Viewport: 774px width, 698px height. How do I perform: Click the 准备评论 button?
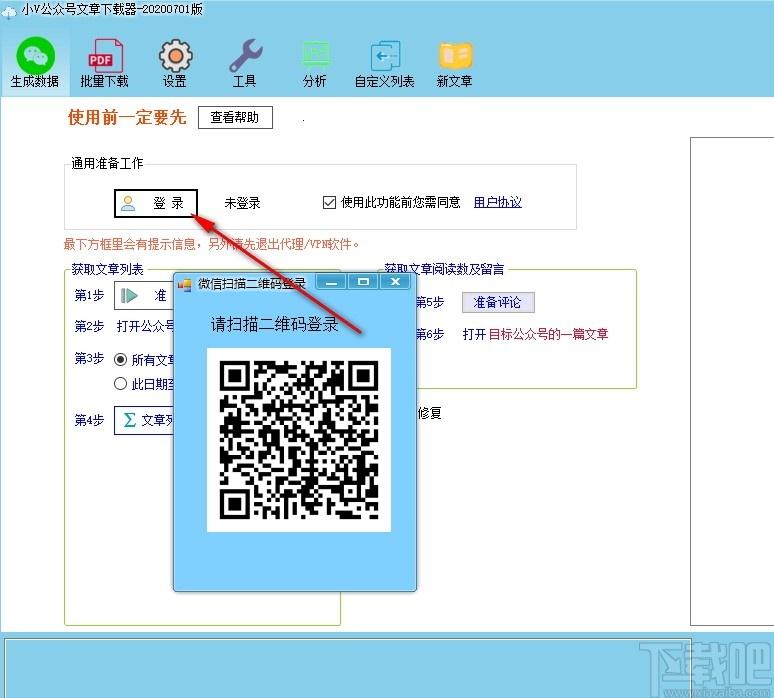(498, 302)
